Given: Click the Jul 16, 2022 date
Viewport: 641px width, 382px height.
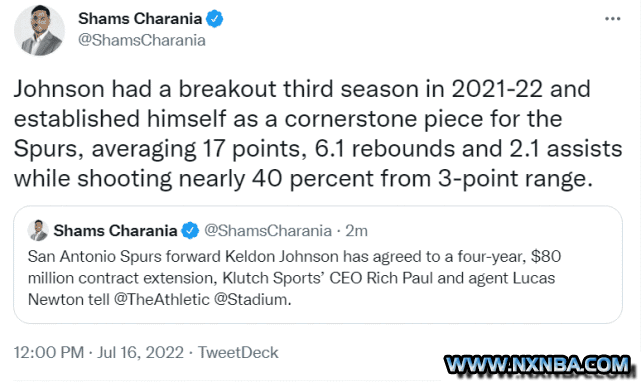Looking at the screenshot, I should coord(140,353).
